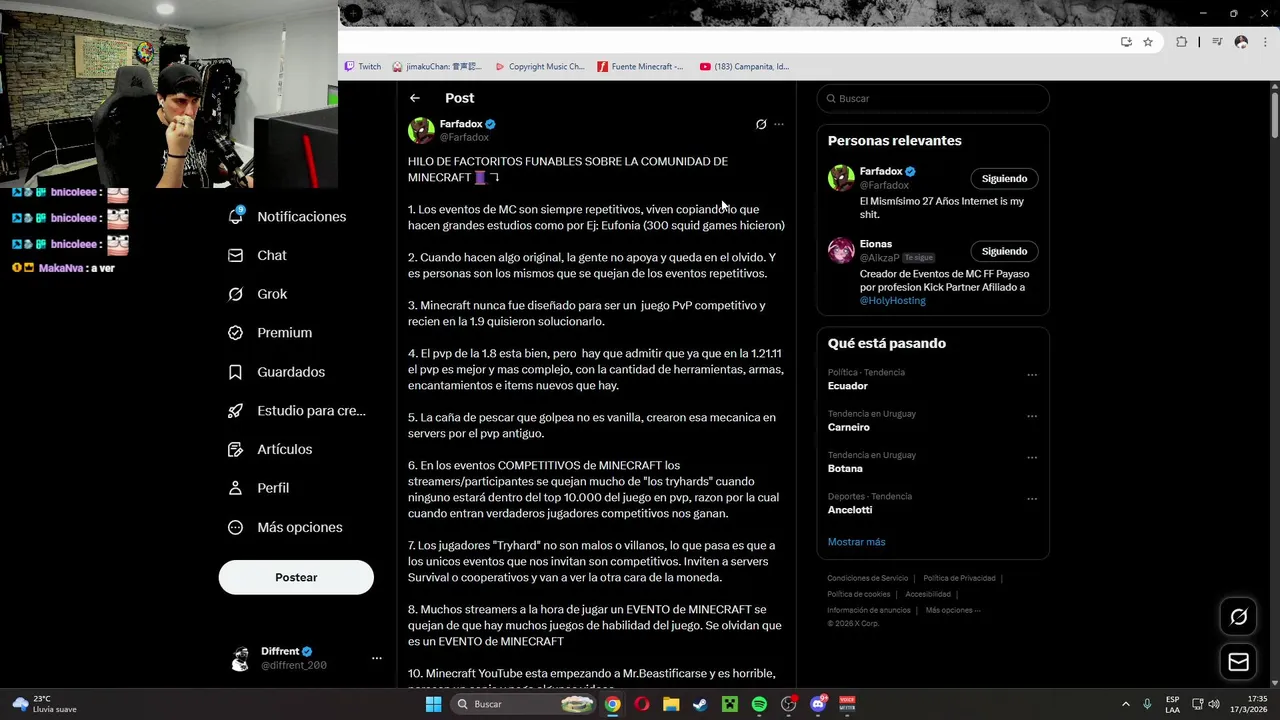
Task: Click the taskbar Buscar search box
Action: [x=523, y=704]
